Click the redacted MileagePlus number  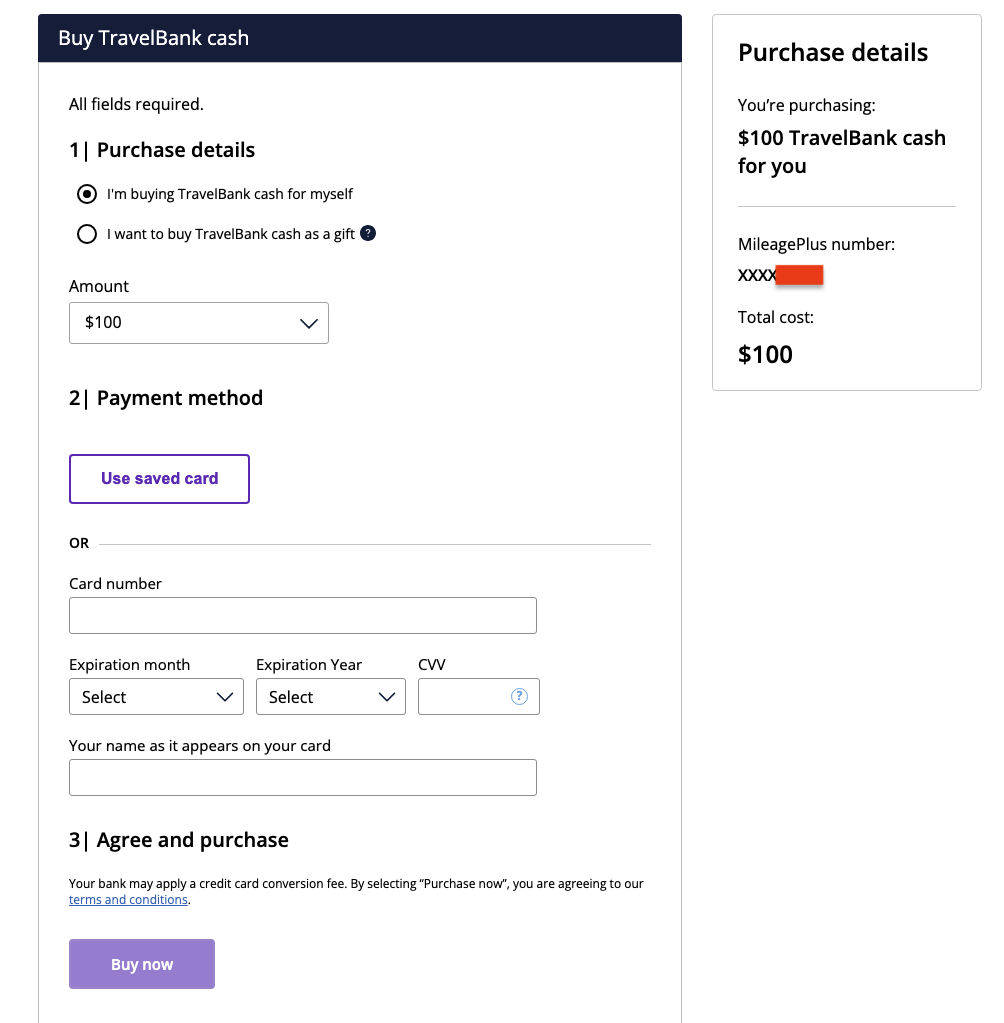(x=800, y=274)
